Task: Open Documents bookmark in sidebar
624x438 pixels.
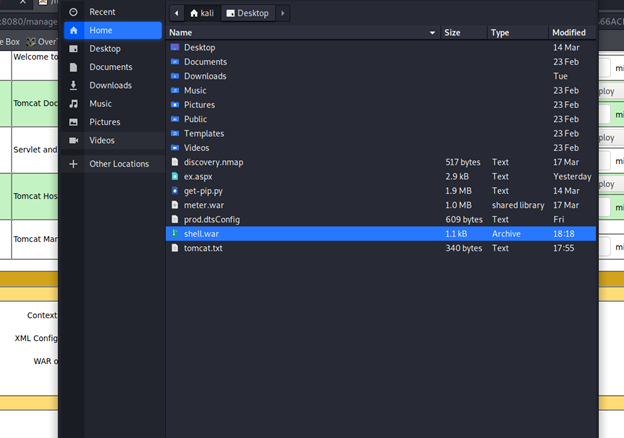Action: (x=113, y=67)
